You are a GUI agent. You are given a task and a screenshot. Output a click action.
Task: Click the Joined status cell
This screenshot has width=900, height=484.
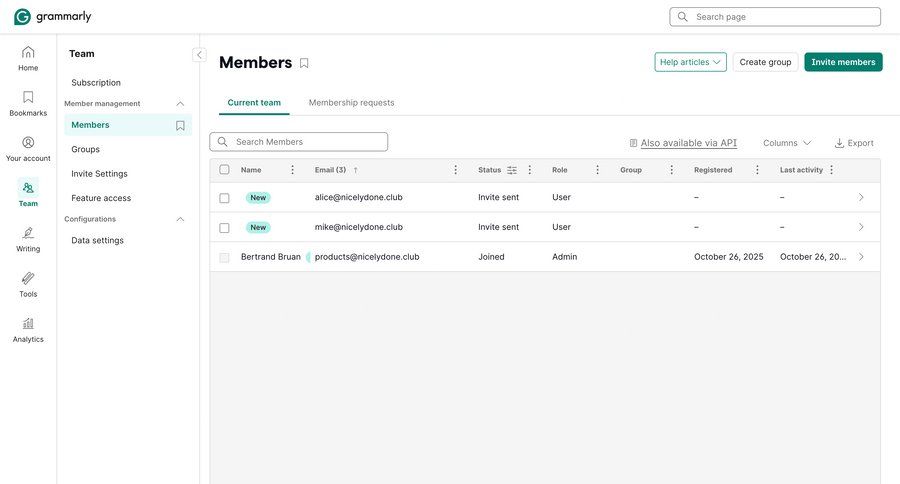tap(491, 257)
